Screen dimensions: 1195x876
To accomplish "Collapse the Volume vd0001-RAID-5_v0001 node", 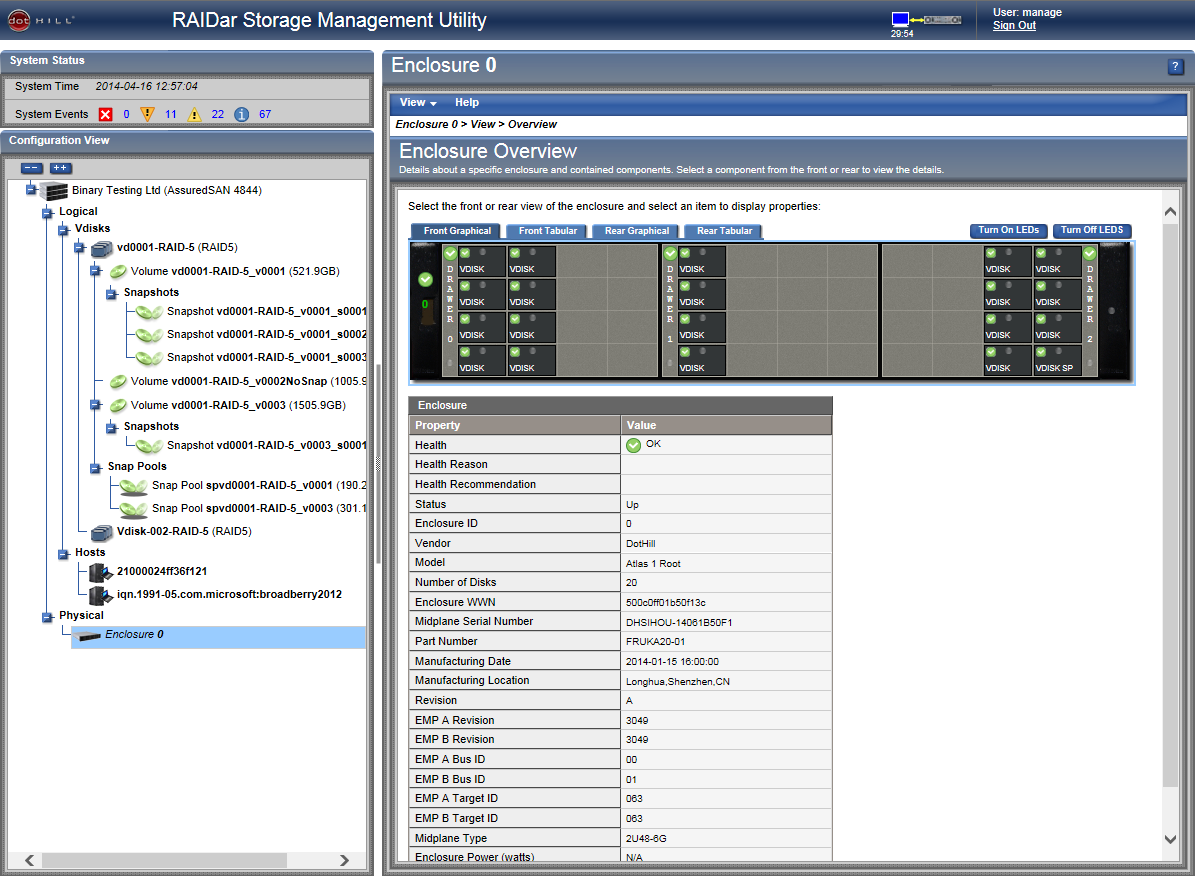I will click(95, 271).
